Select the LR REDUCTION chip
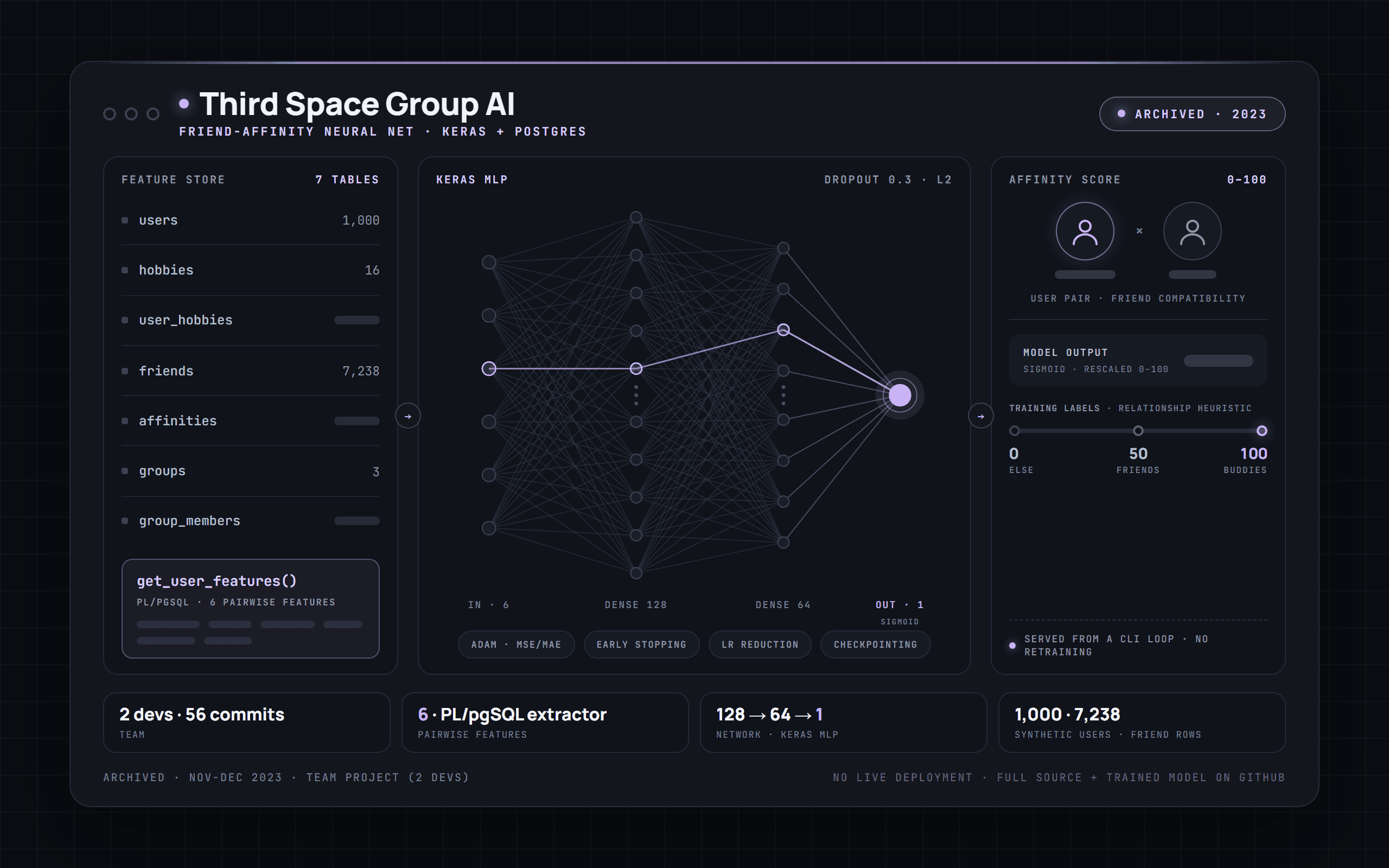The height and width of the screenshot is (868, 1389). 760,644
